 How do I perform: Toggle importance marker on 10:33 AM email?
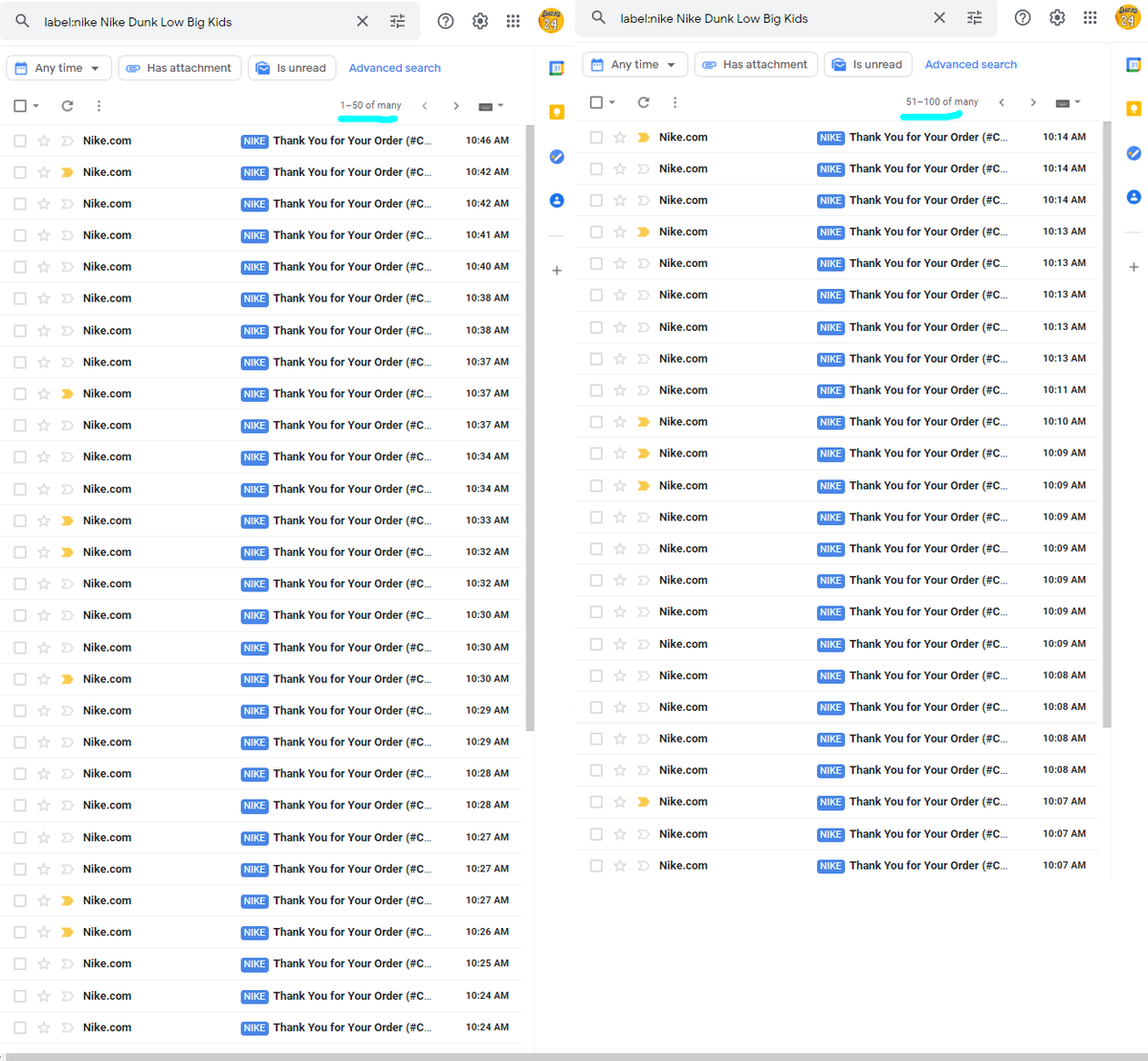[67, 520]
